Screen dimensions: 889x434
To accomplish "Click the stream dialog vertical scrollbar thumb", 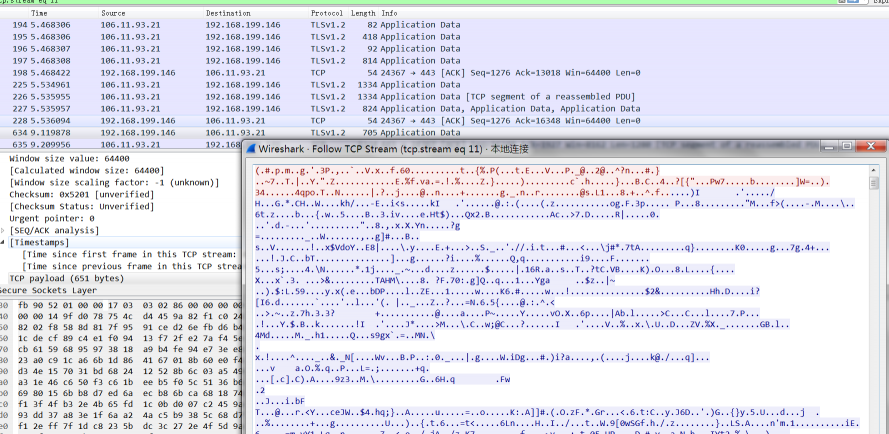I will [873, 183].
